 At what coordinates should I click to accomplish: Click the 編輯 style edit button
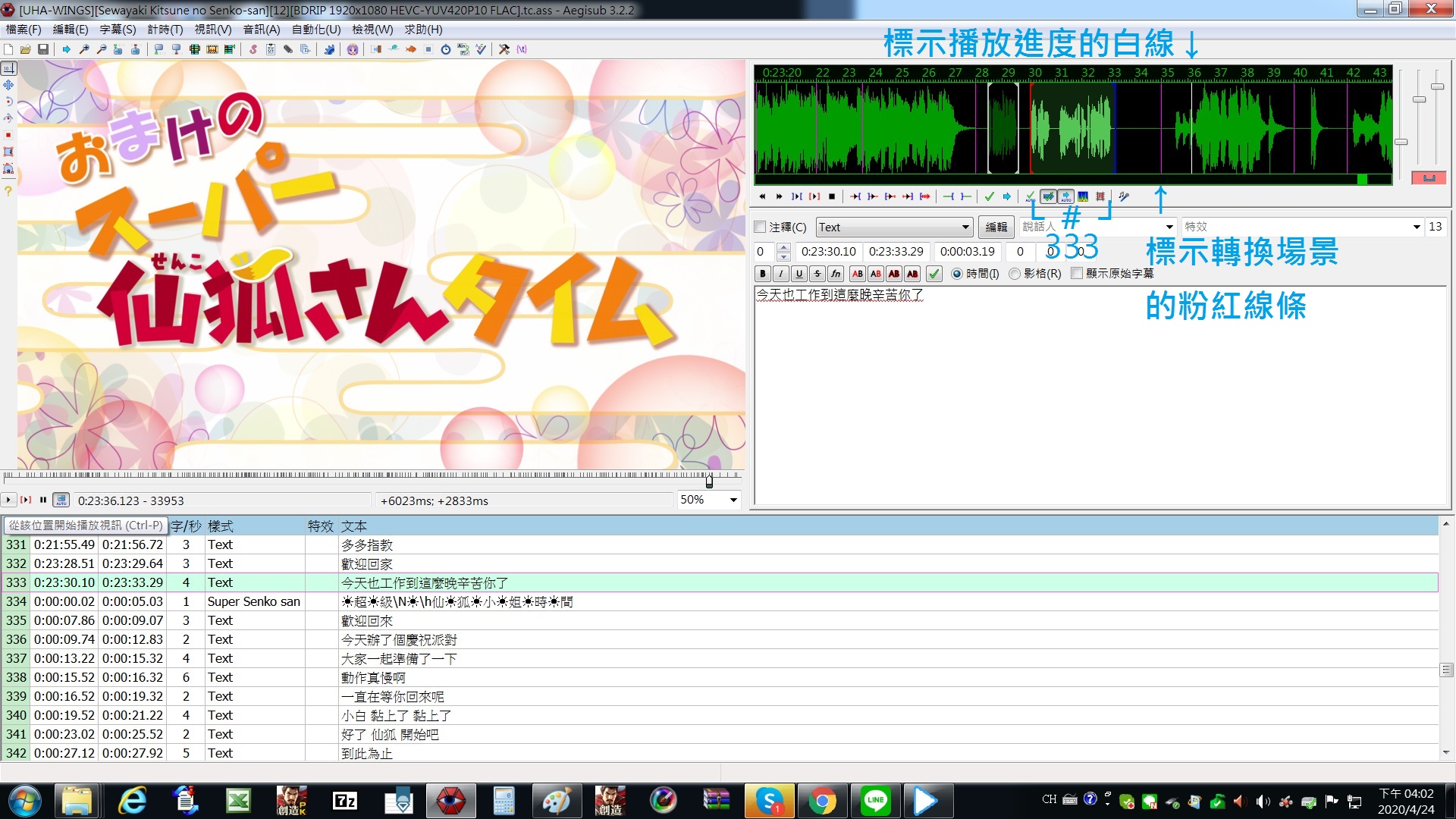pos(996,227)
